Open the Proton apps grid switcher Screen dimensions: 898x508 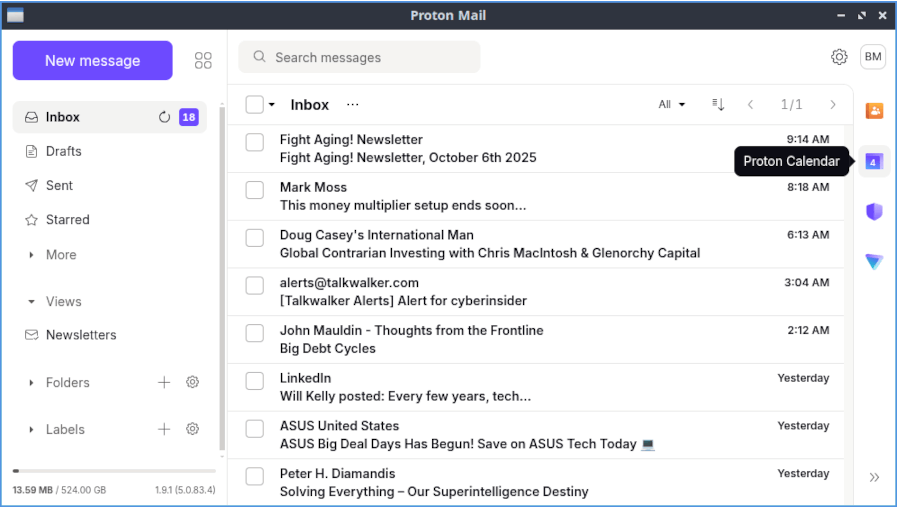(203, 61)
